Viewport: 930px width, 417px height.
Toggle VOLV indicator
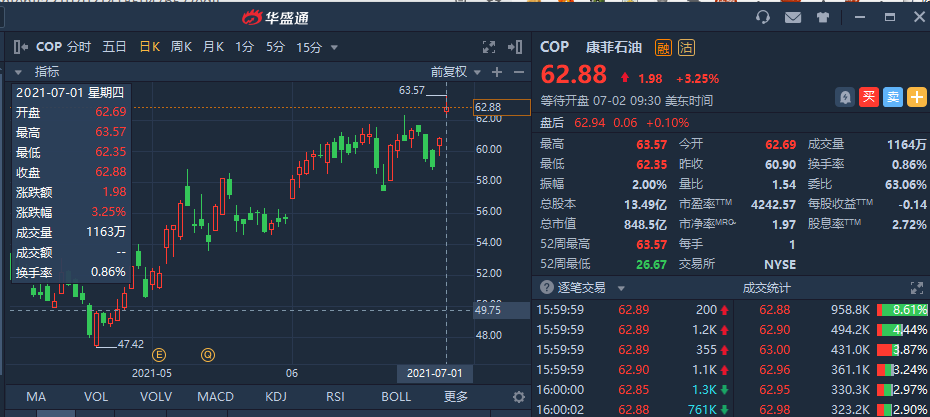[x=156, y=397]
